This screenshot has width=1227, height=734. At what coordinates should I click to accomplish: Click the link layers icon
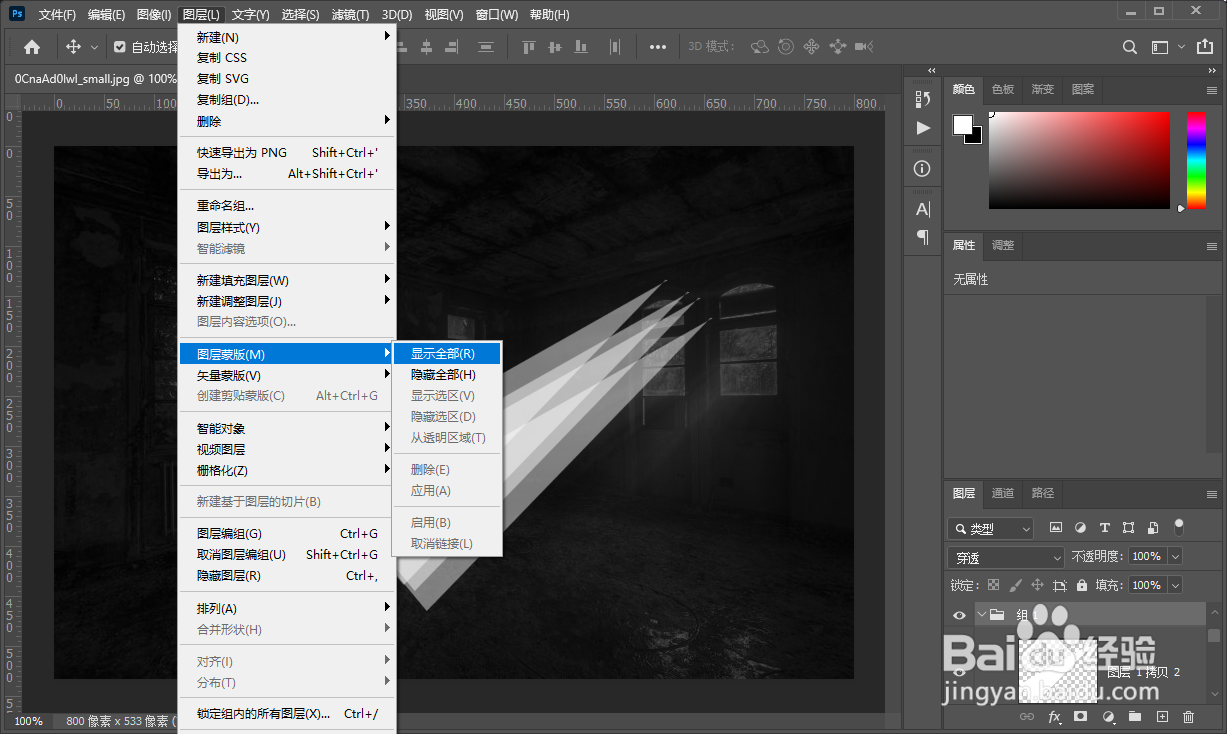[x=1026, y=717]
